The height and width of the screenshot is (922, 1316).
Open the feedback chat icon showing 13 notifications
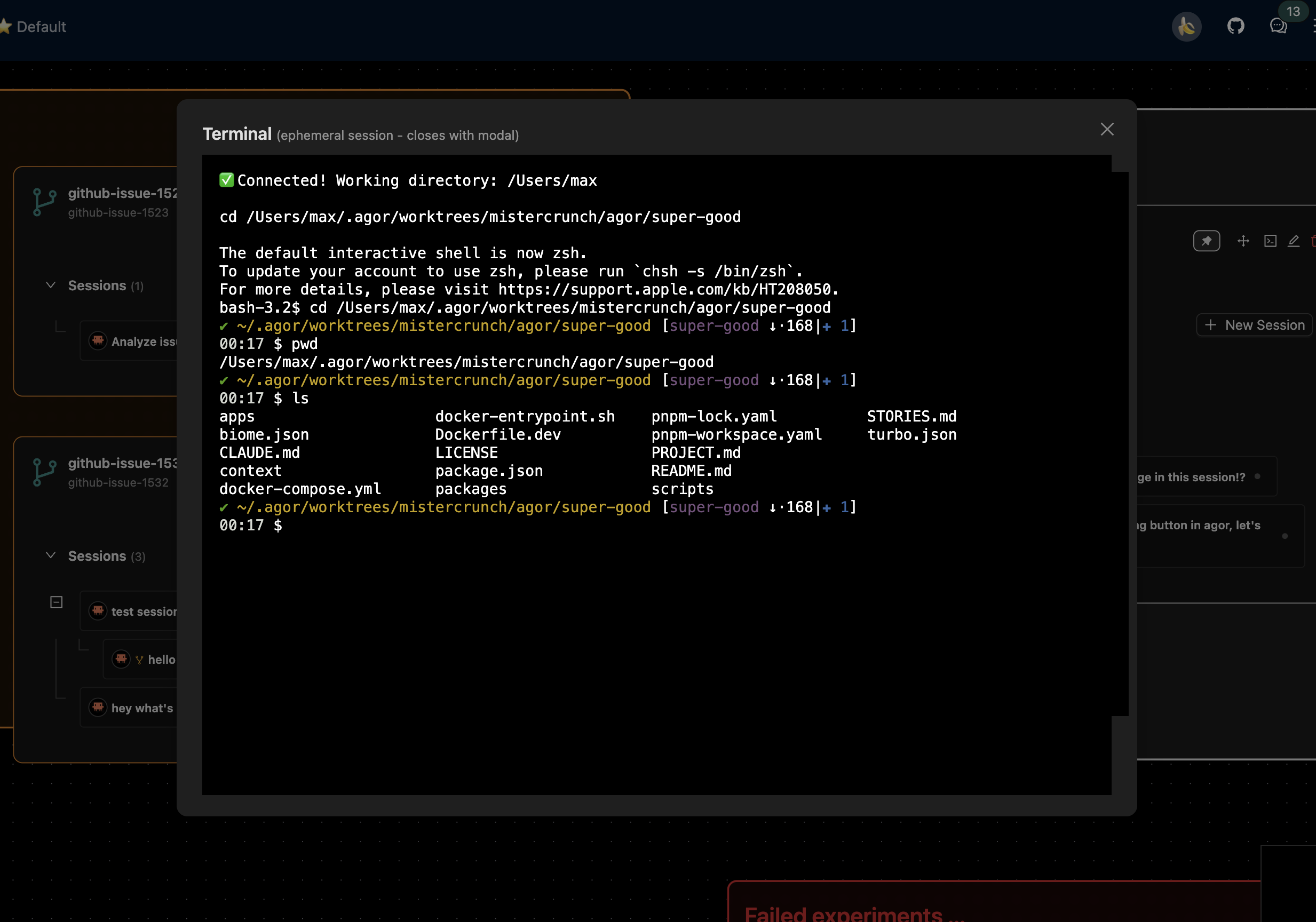click(1278, 26)
